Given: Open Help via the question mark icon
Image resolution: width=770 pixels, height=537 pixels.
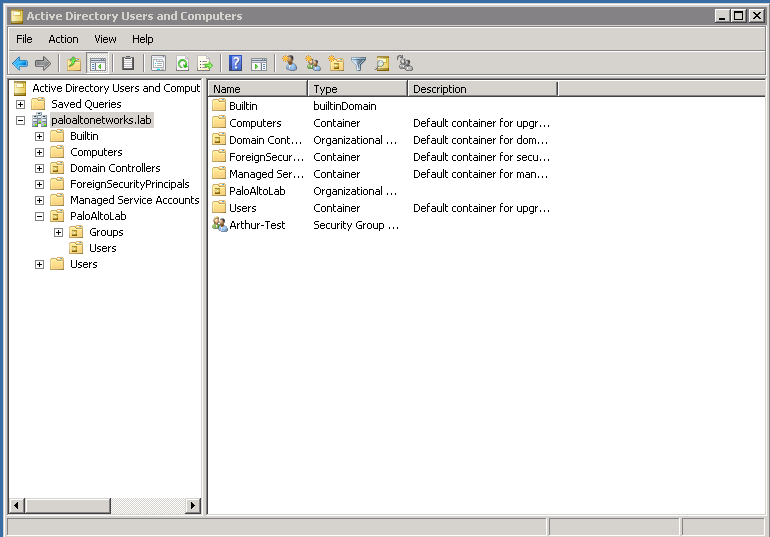Looking at the screenshot, I should 236,64.
